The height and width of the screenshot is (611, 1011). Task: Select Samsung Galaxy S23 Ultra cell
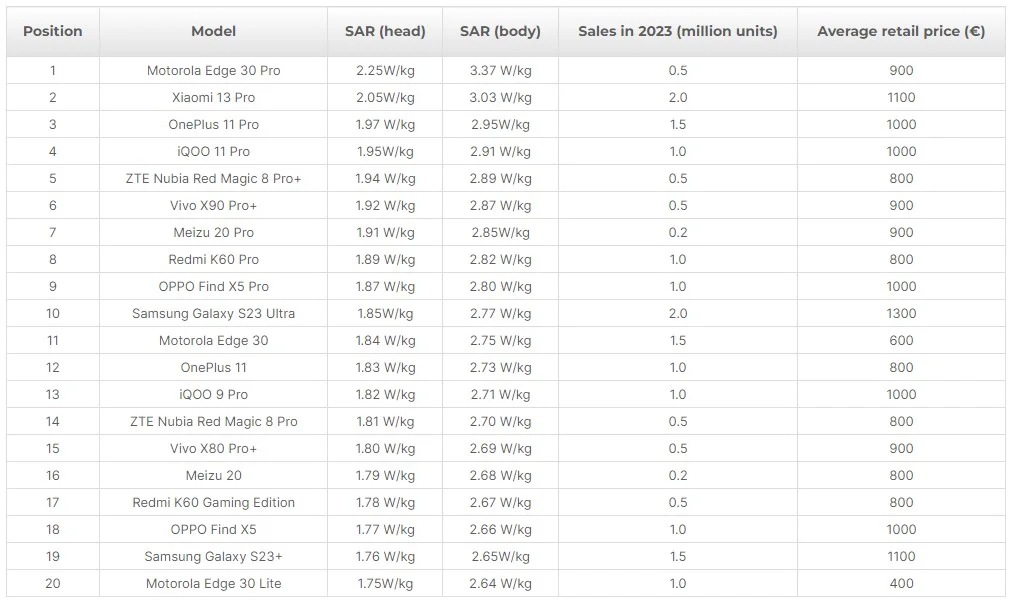(x=213, y=314)
